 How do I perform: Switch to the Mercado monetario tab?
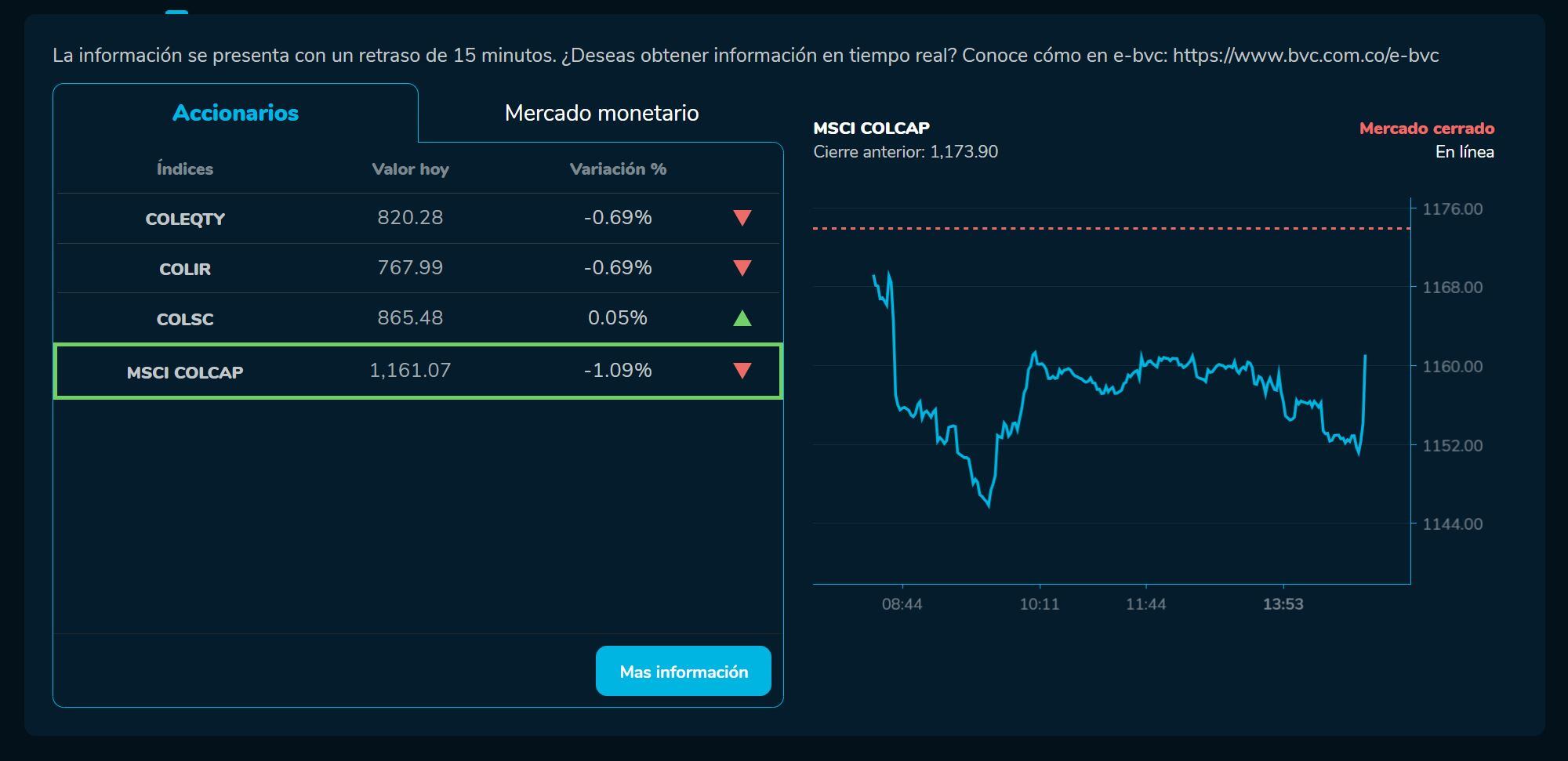point(601,113)
